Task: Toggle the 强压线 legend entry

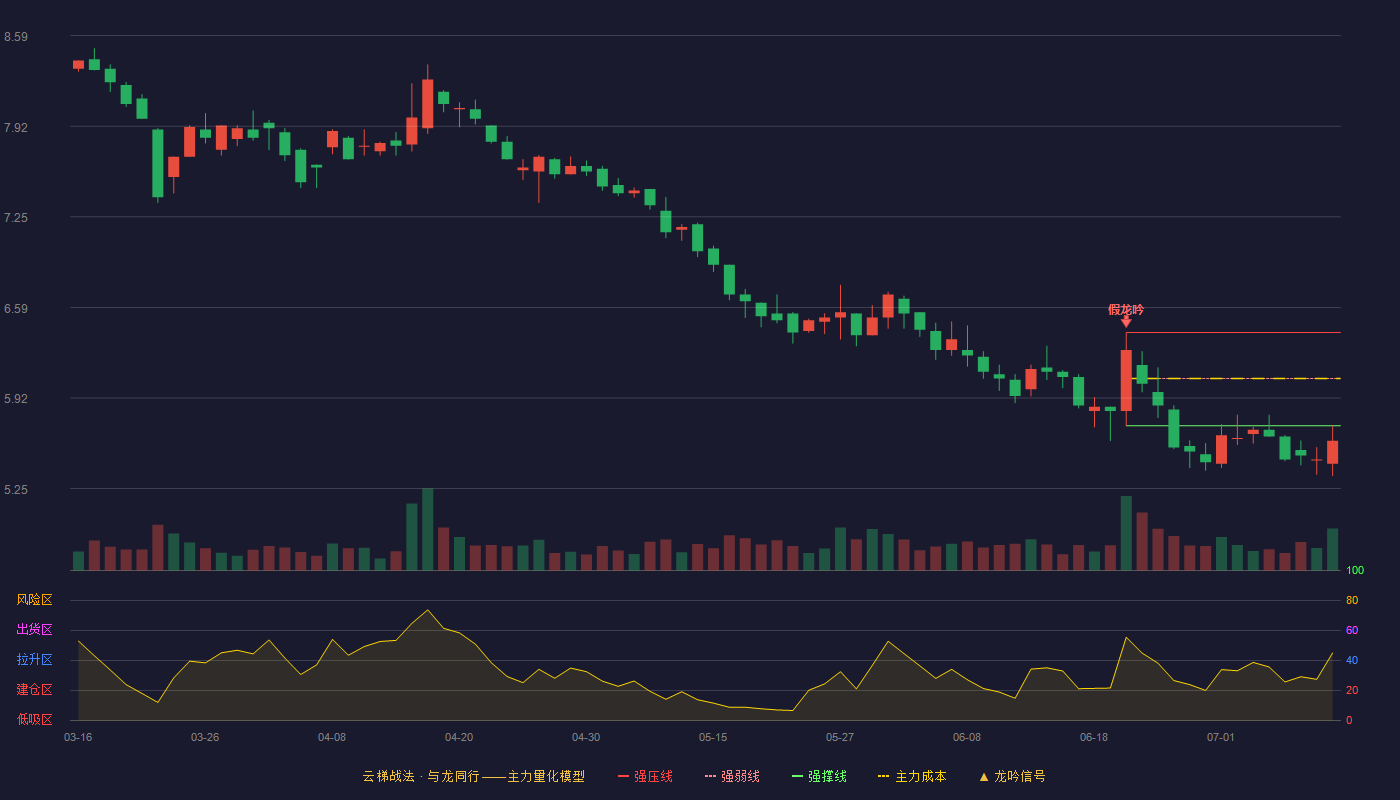Action: (x=645, y=776)
